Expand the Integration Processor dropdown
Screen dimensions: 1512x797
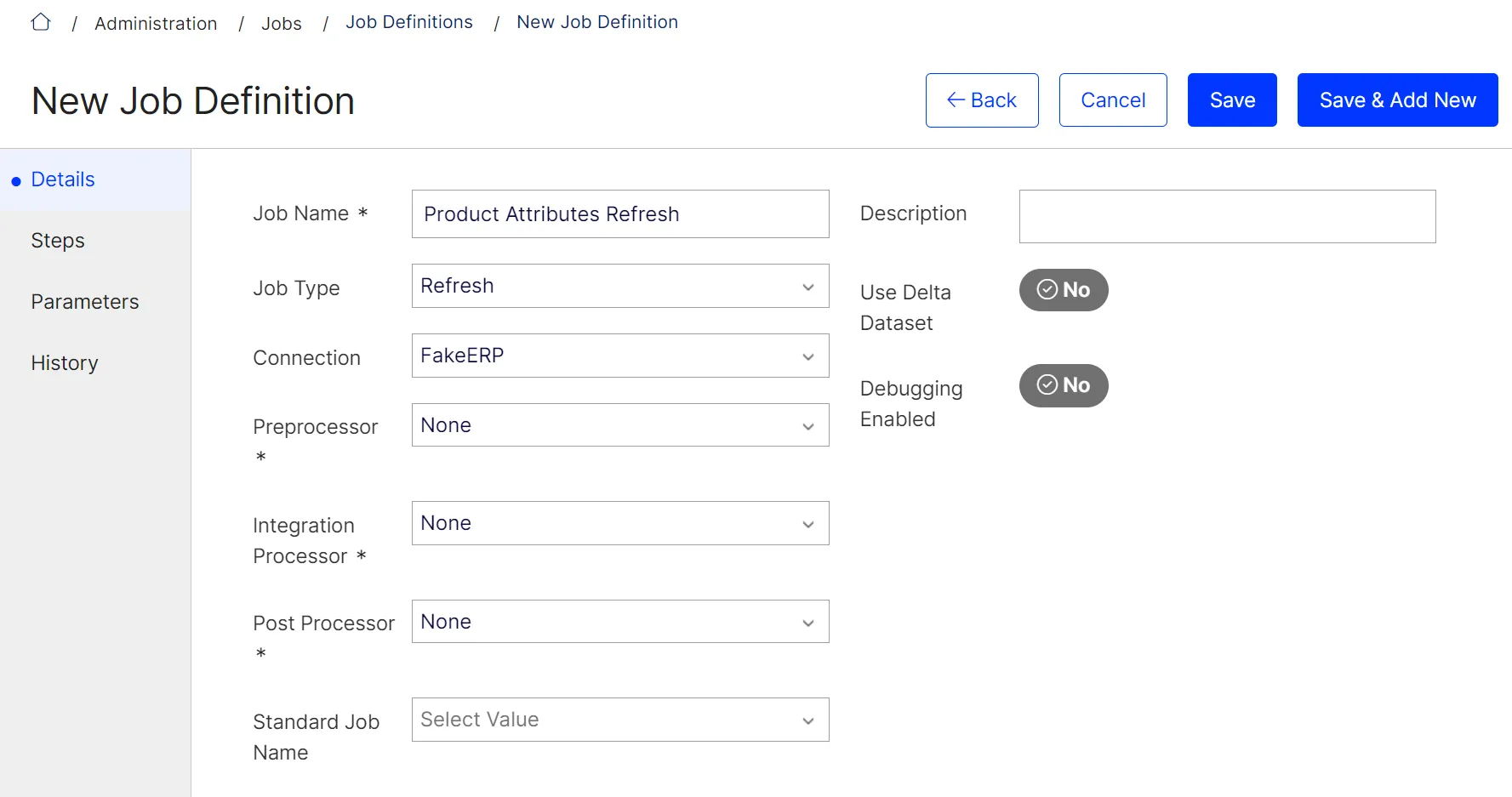620,523
